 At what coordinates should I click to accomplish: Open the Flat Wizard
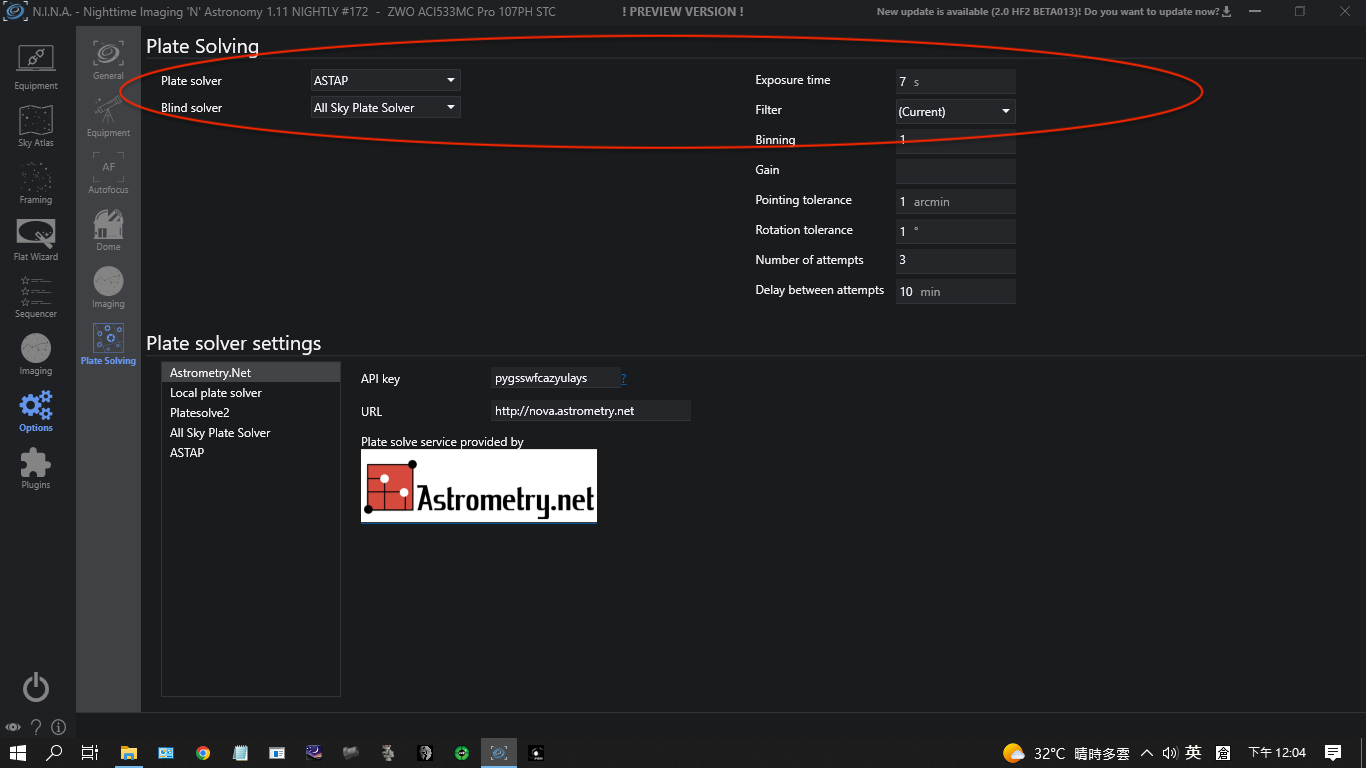click(36, 239)
